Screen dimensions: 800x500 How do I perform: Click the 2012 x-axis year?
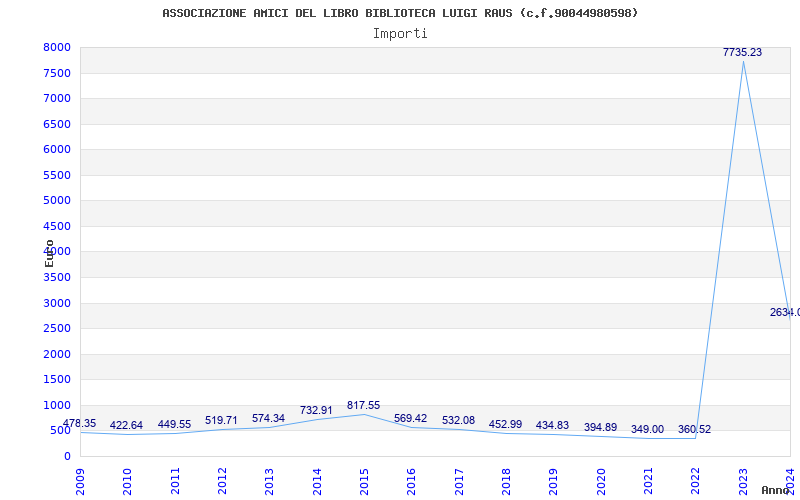(x=222, y=482)
